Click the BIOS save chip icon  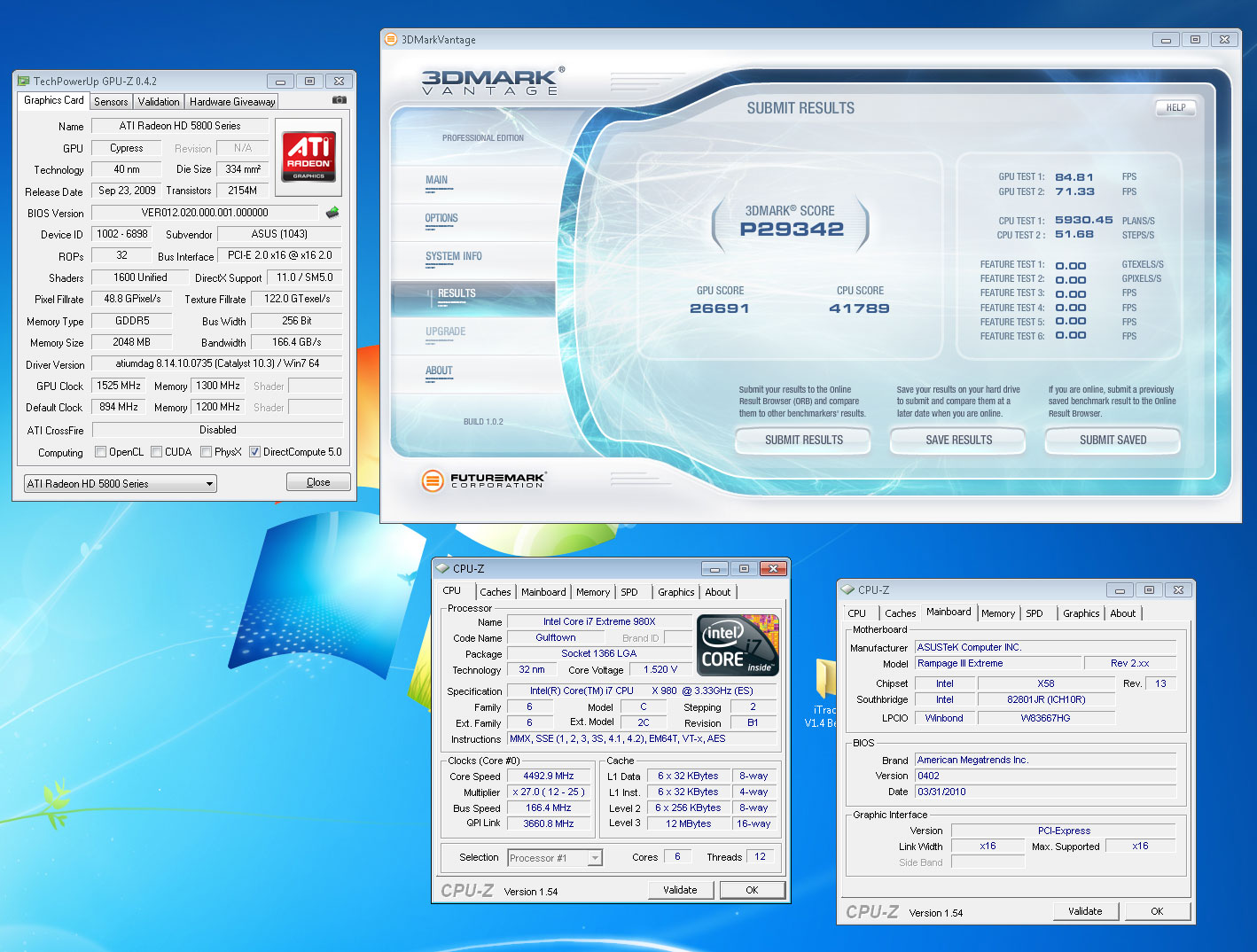click(332, 213)
